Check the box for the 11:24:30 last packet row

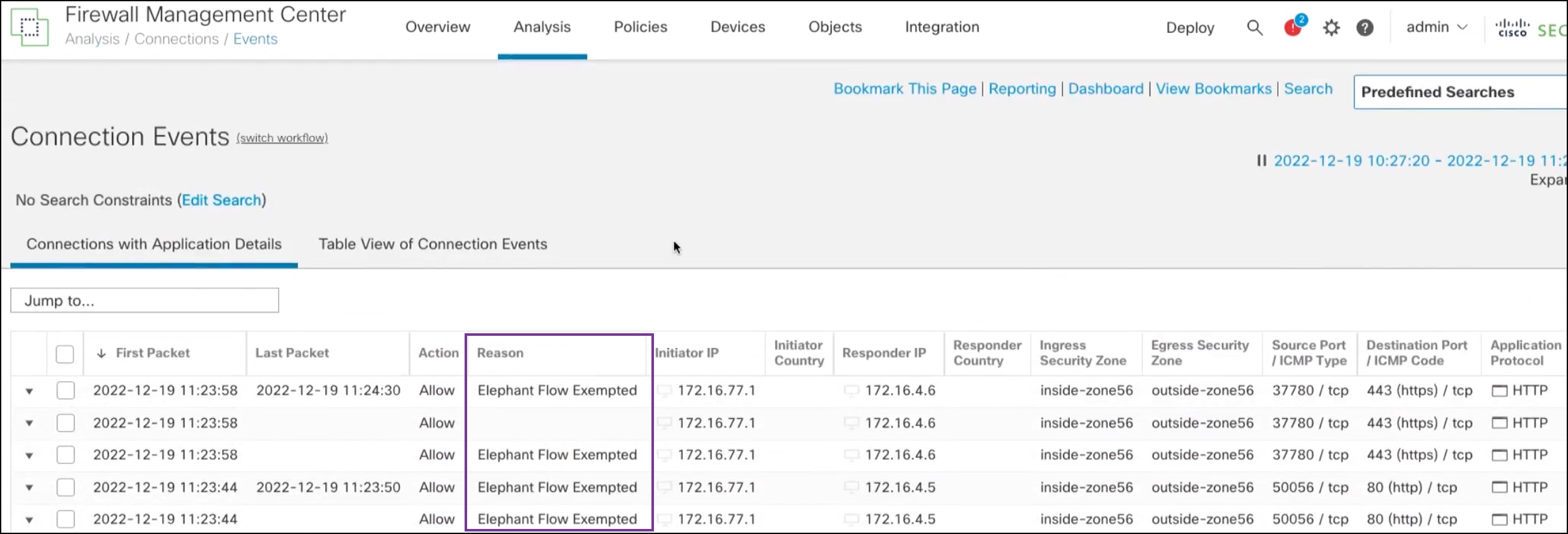click(66, 391)
